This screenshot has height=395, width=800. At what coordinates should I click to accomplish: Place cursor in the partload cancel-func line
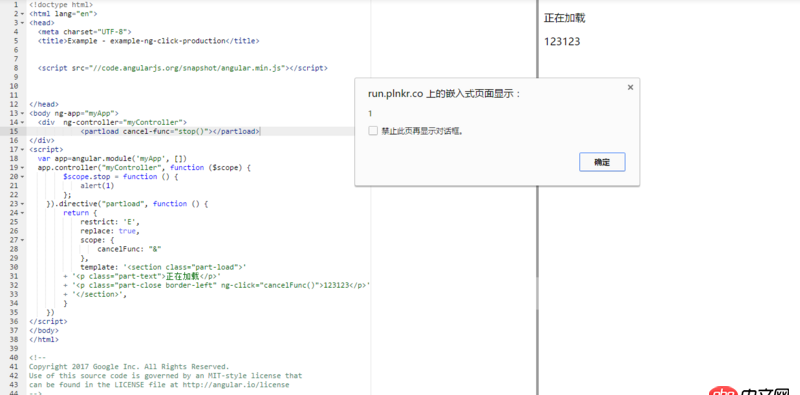(x=170, y=131)
